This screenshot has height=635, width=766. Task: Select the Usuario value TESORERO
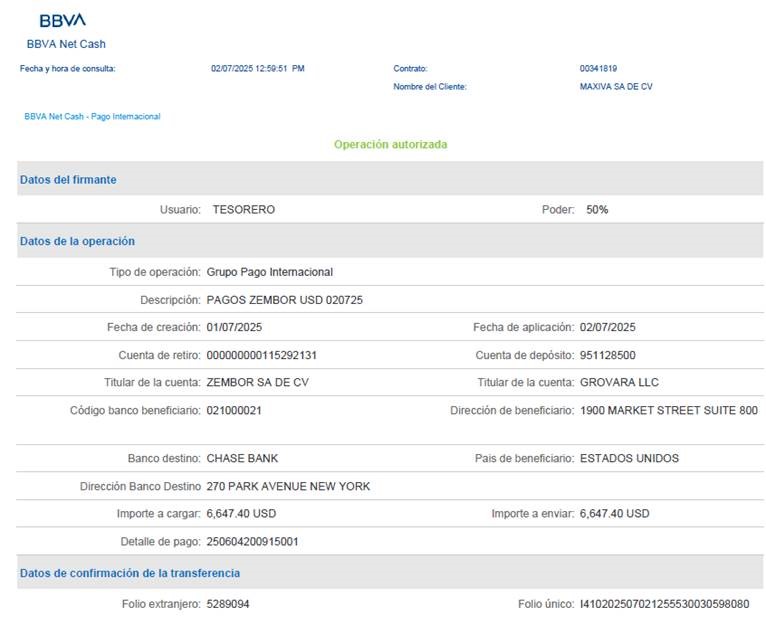(x=244, y=210)
